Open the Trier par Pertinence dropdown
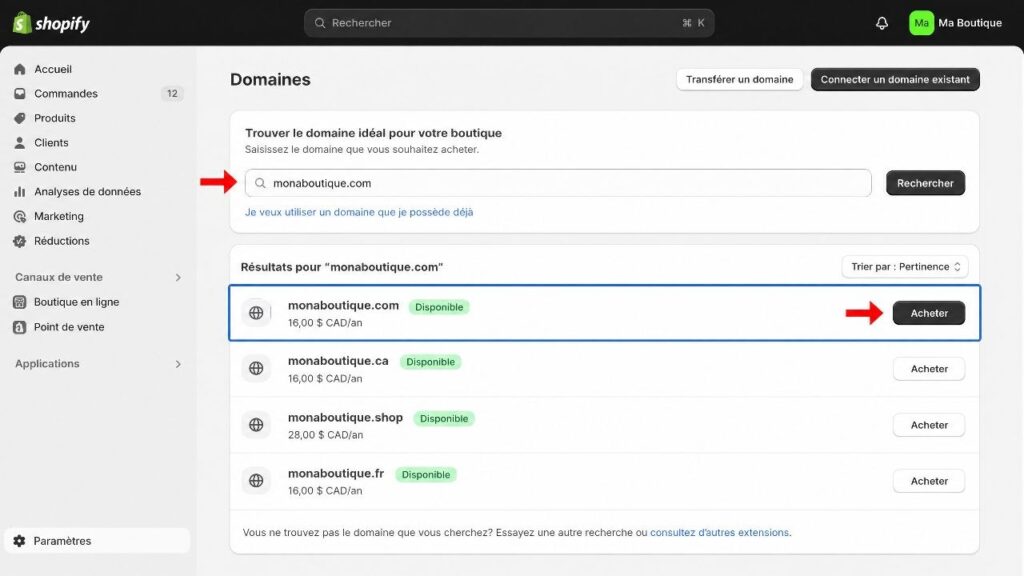This screenshot has height=576, width=1024. [x=904, y=266]
